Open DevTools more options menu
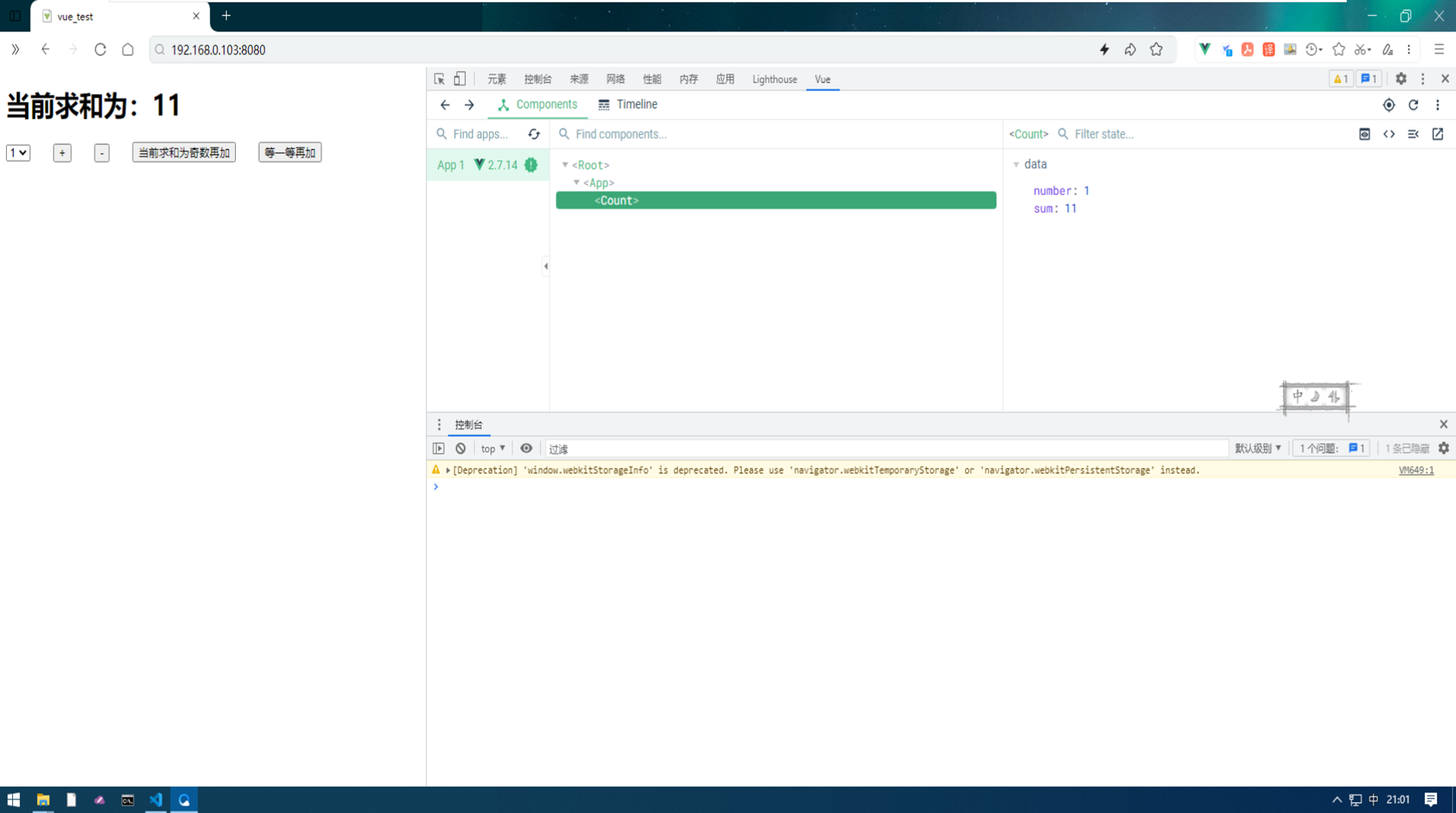Viewport: 1456px width, 813px height. (x=1423, y=79)
